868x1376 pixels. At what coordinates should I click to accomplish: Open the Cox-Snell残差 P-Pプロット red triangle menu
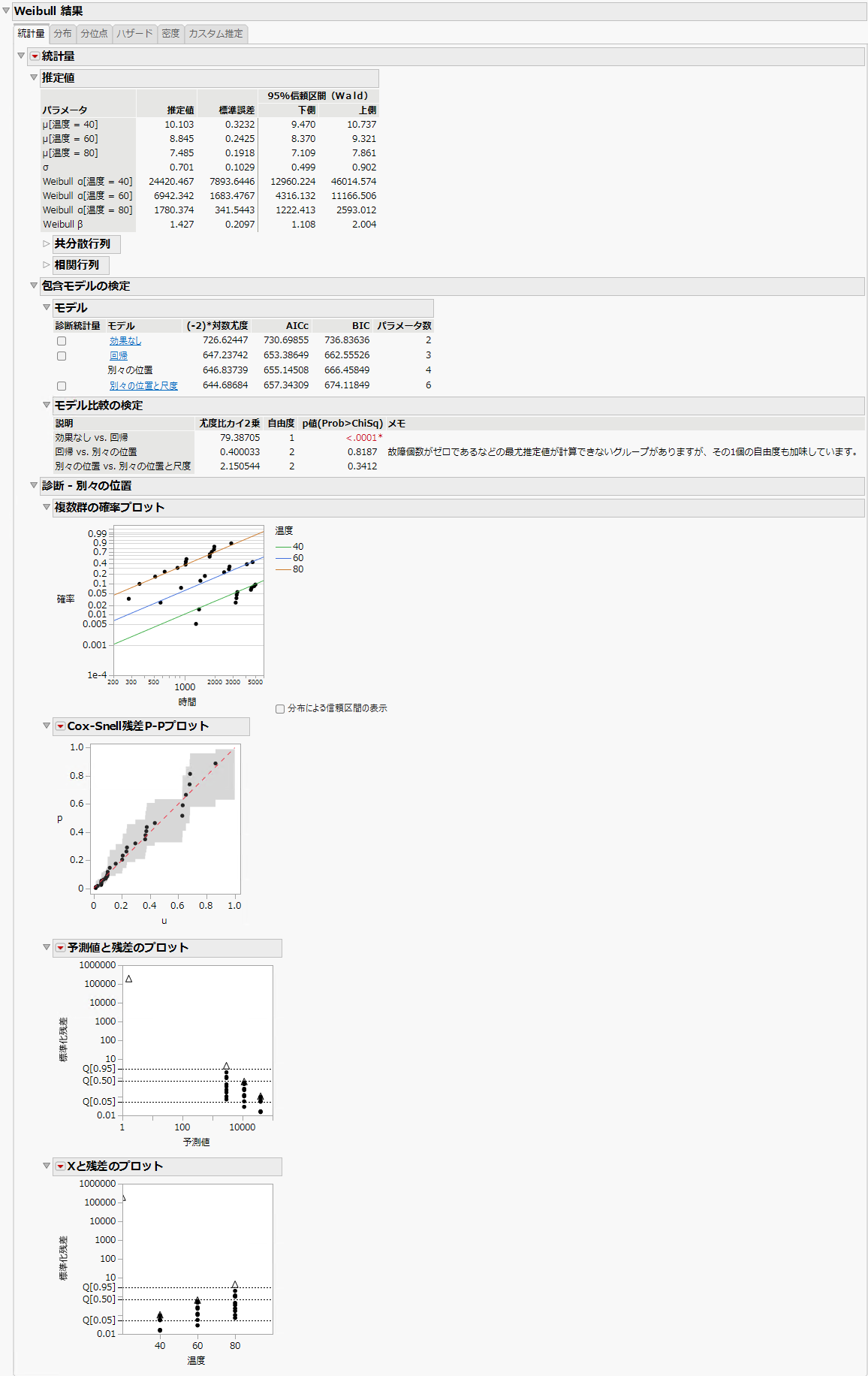pyautogui.click(x=60, y=726)
